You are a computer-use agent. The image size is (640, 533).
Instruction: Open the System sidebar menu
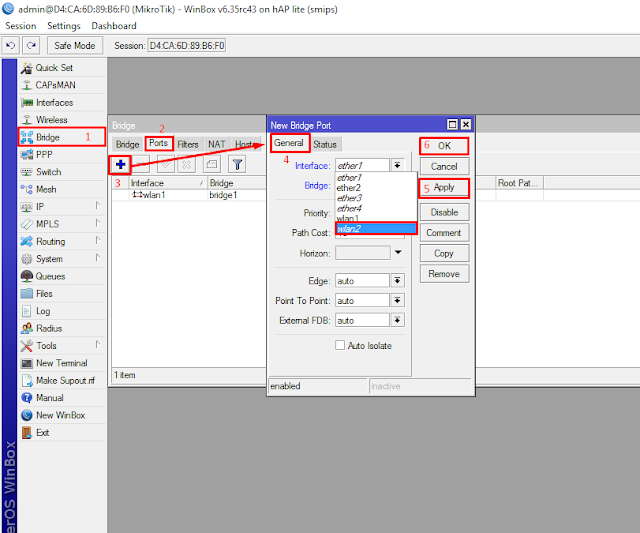pos(62,259)
